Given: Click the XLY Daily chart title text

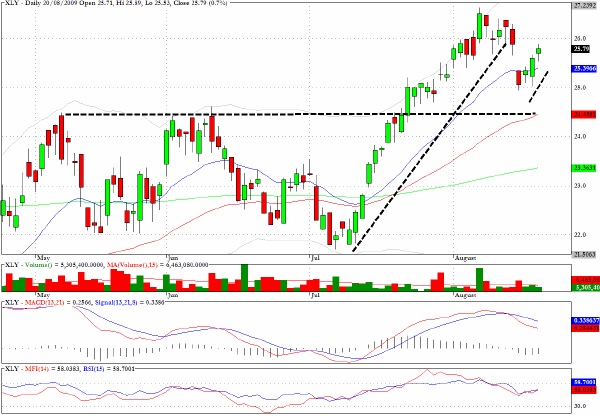Looking at the screenshot, I should 116,3.
